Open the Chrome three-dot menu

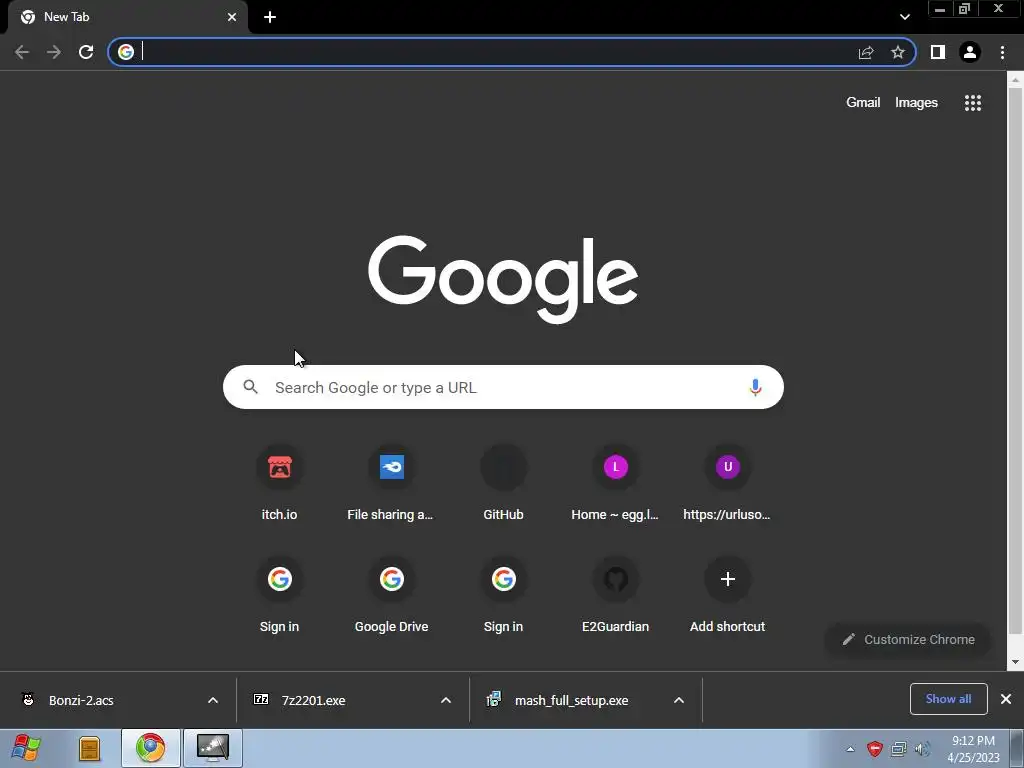[x=1002, y=52]
